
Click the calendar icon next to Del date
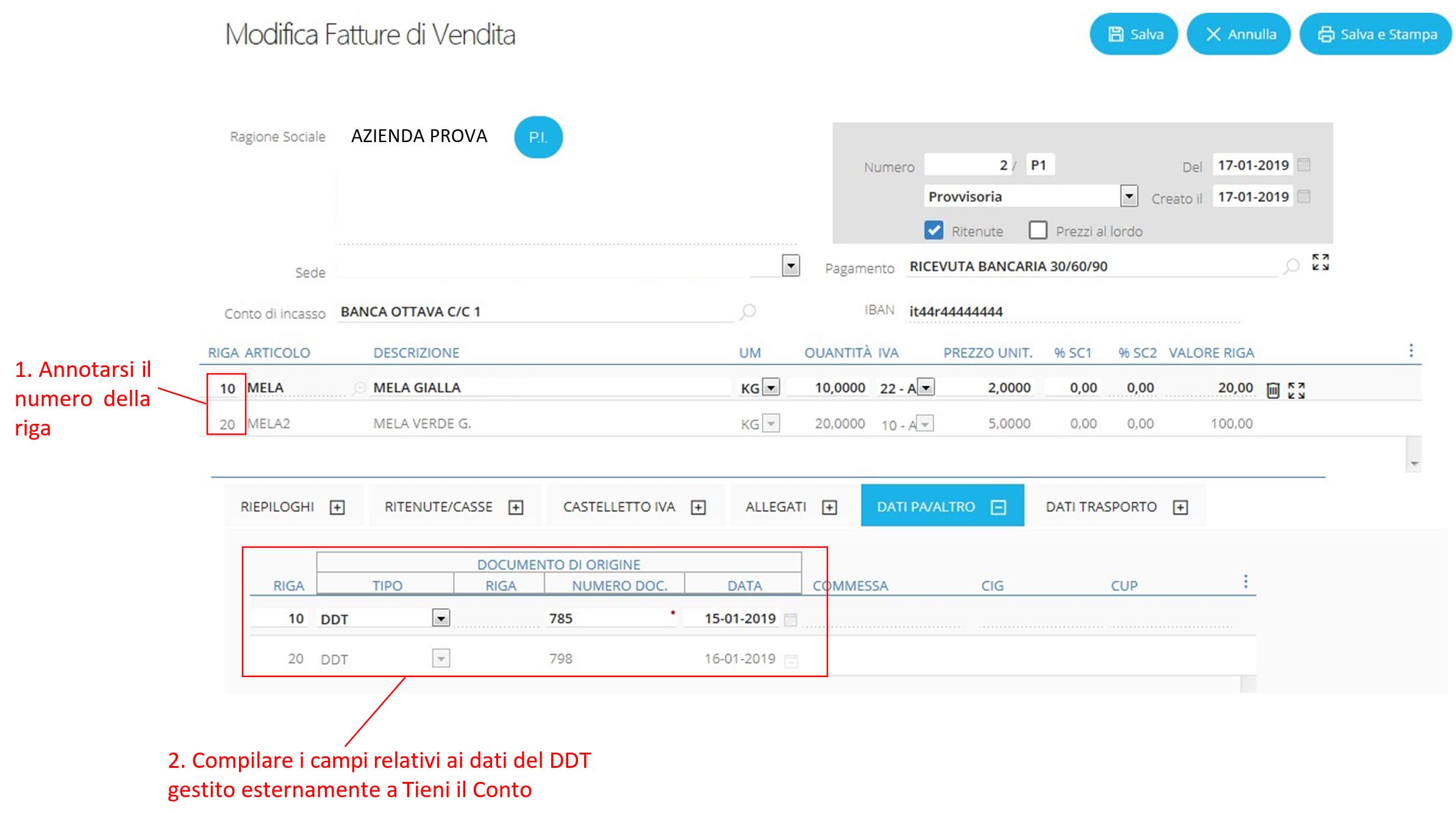(1304, 165)
